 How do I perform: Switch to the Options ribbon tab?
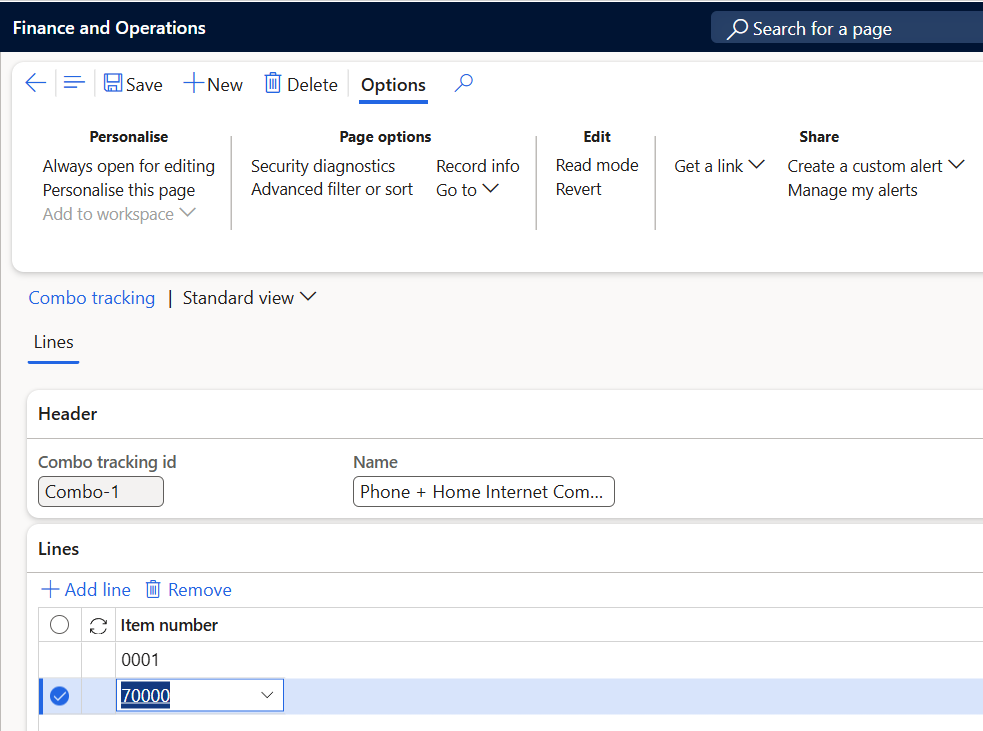pyautogui.click(x=393, y=85)
